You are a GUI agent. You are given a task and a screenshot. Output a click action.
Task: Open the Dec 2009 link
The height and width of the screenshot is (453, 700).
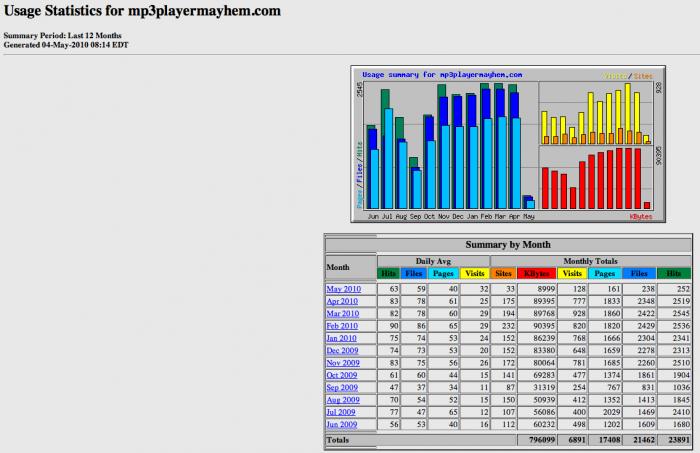[342, 350]
